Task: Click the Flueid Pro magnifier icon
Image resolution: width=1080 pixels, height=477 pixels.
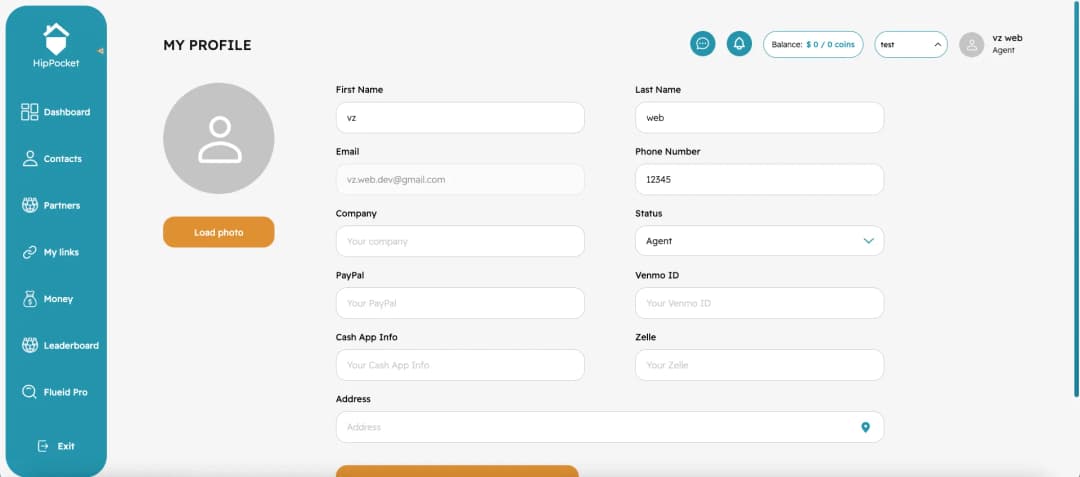Action: (x=30, y=392)
